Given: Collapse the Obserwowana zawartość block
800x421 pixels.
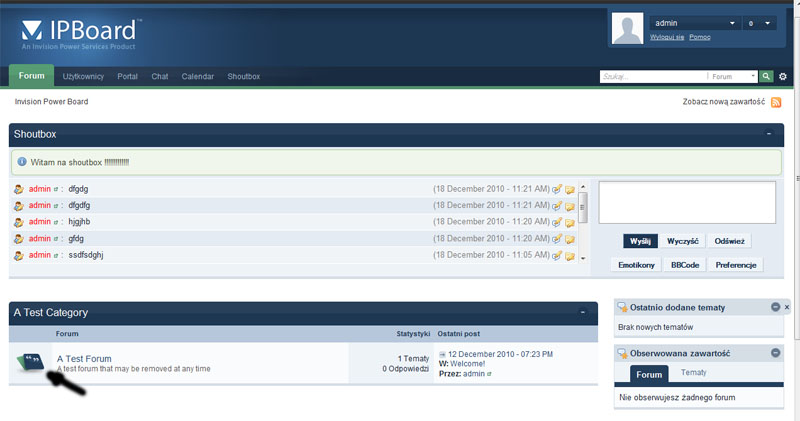Looking at the screenshot, I should [775, 353].
